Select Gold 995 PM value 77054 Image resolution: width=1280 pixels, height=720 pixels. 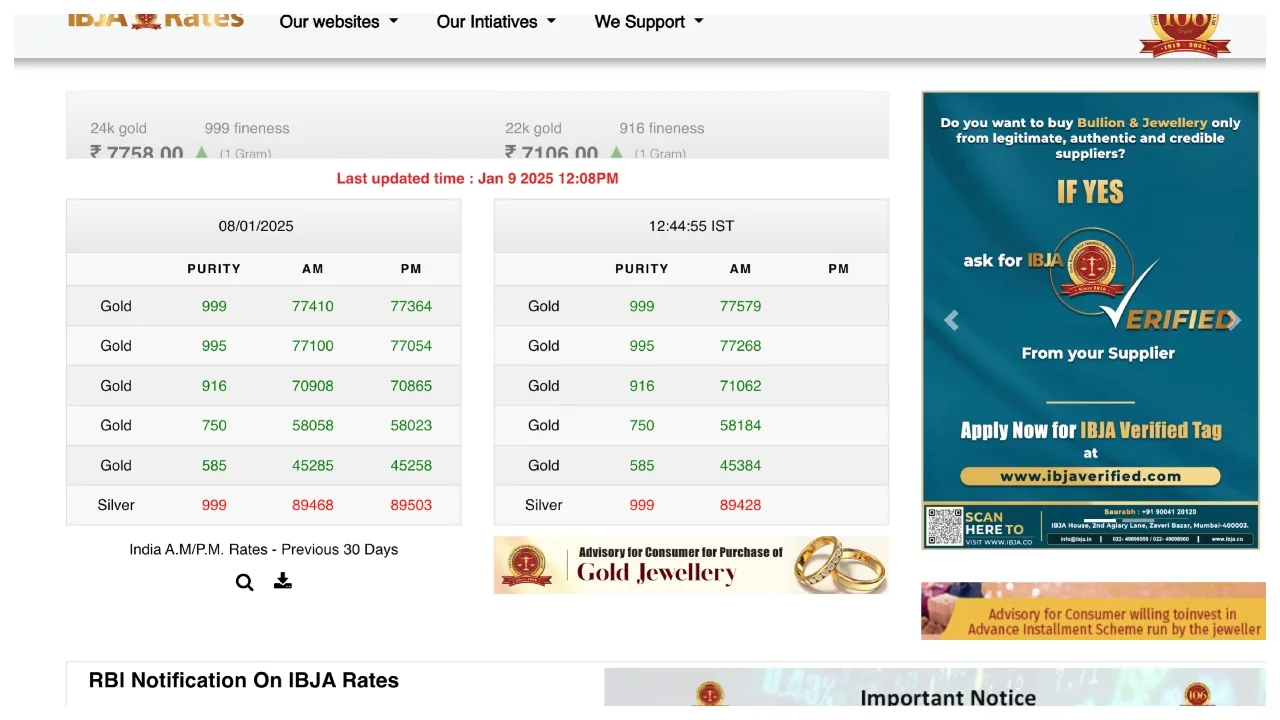pyautogui.click(x=411, y=346)
